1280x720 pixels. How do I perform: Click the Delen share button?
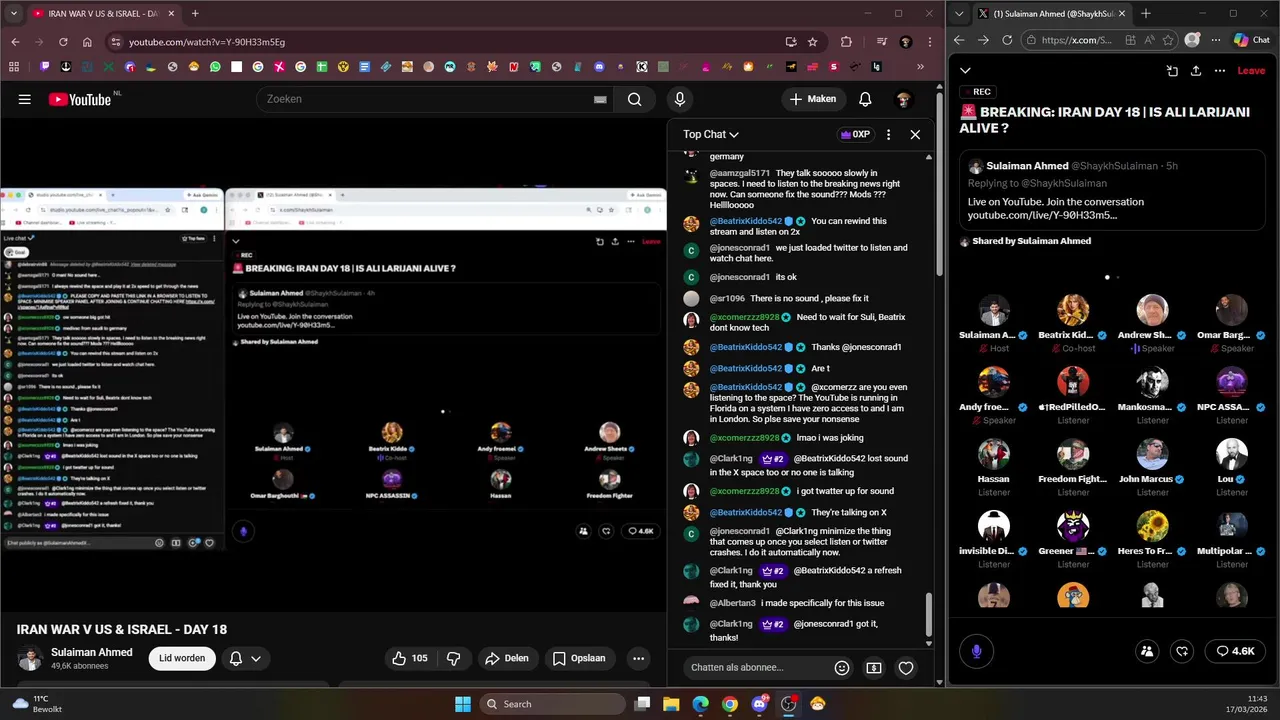click(507, 658)
